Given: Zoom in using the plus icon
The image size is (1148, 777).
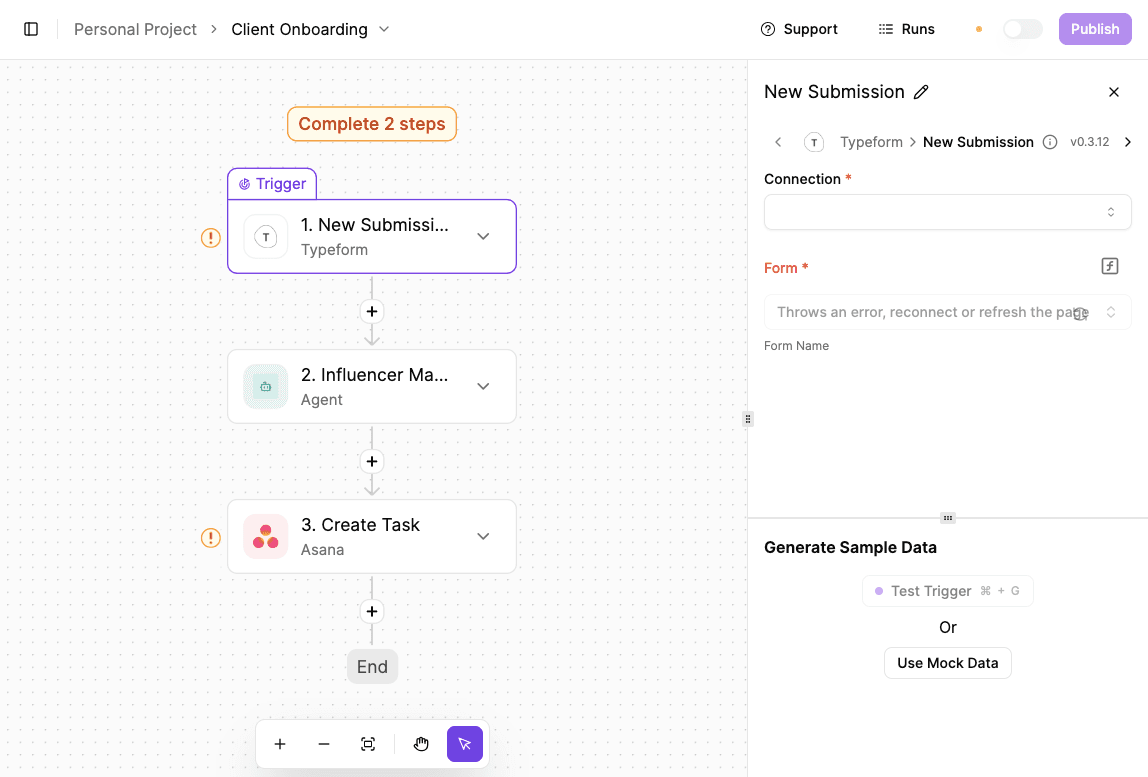Looking at the screenshot, I should coord(280,744).
